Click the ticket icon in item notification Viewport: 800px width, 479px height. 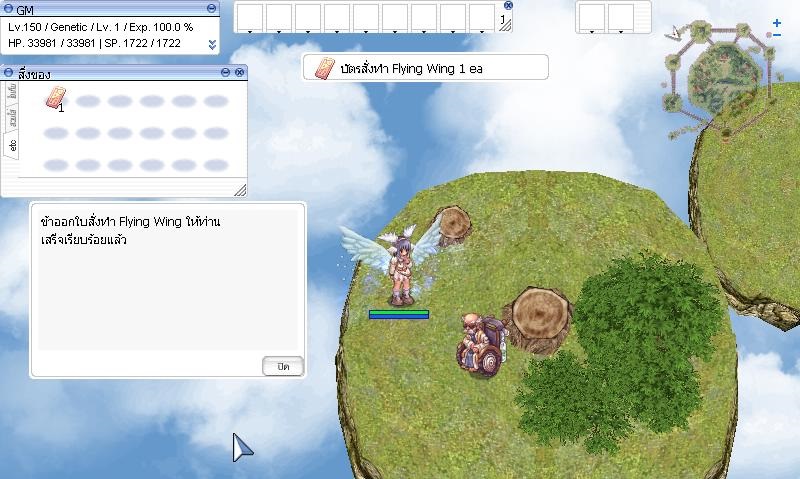tap(323, 68)
